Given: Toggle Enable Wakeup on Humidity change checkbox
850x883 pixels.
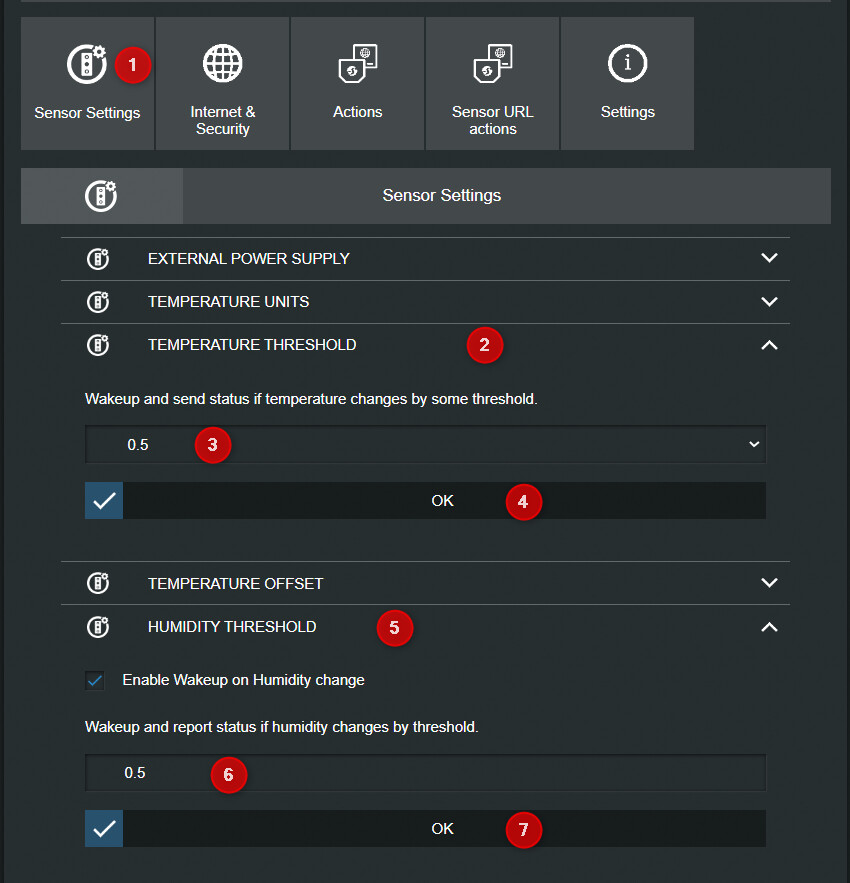Looking at the screenshot, I should (95, 680).
